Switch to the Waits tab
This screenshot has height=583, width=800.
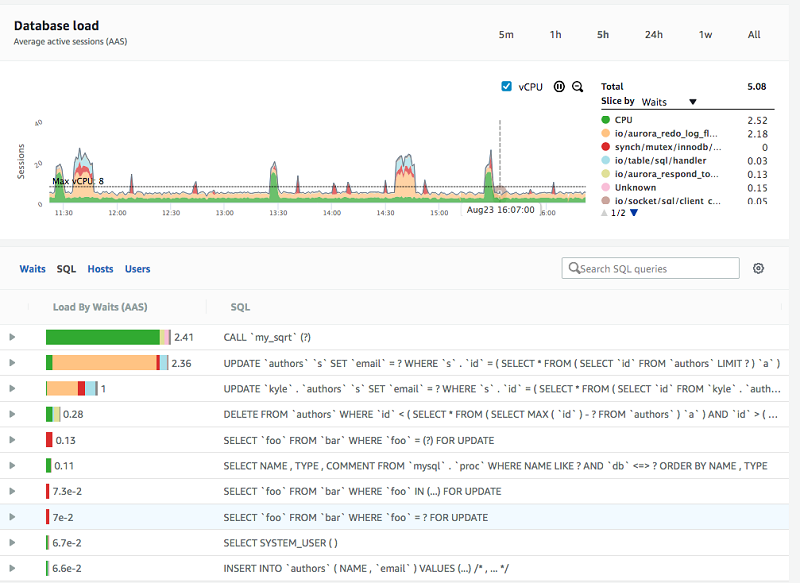33,269
